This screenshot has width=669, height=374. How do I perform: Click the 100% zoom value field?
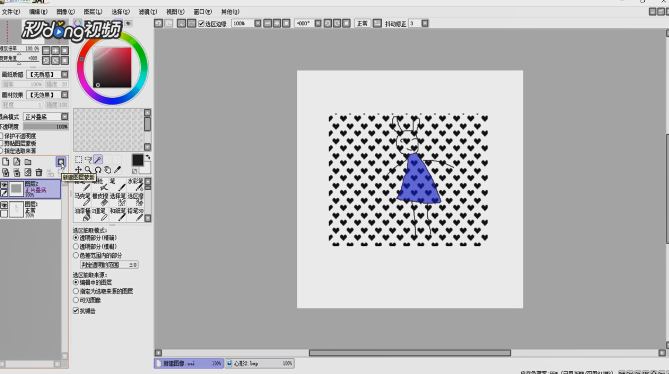tap(242, 23)
